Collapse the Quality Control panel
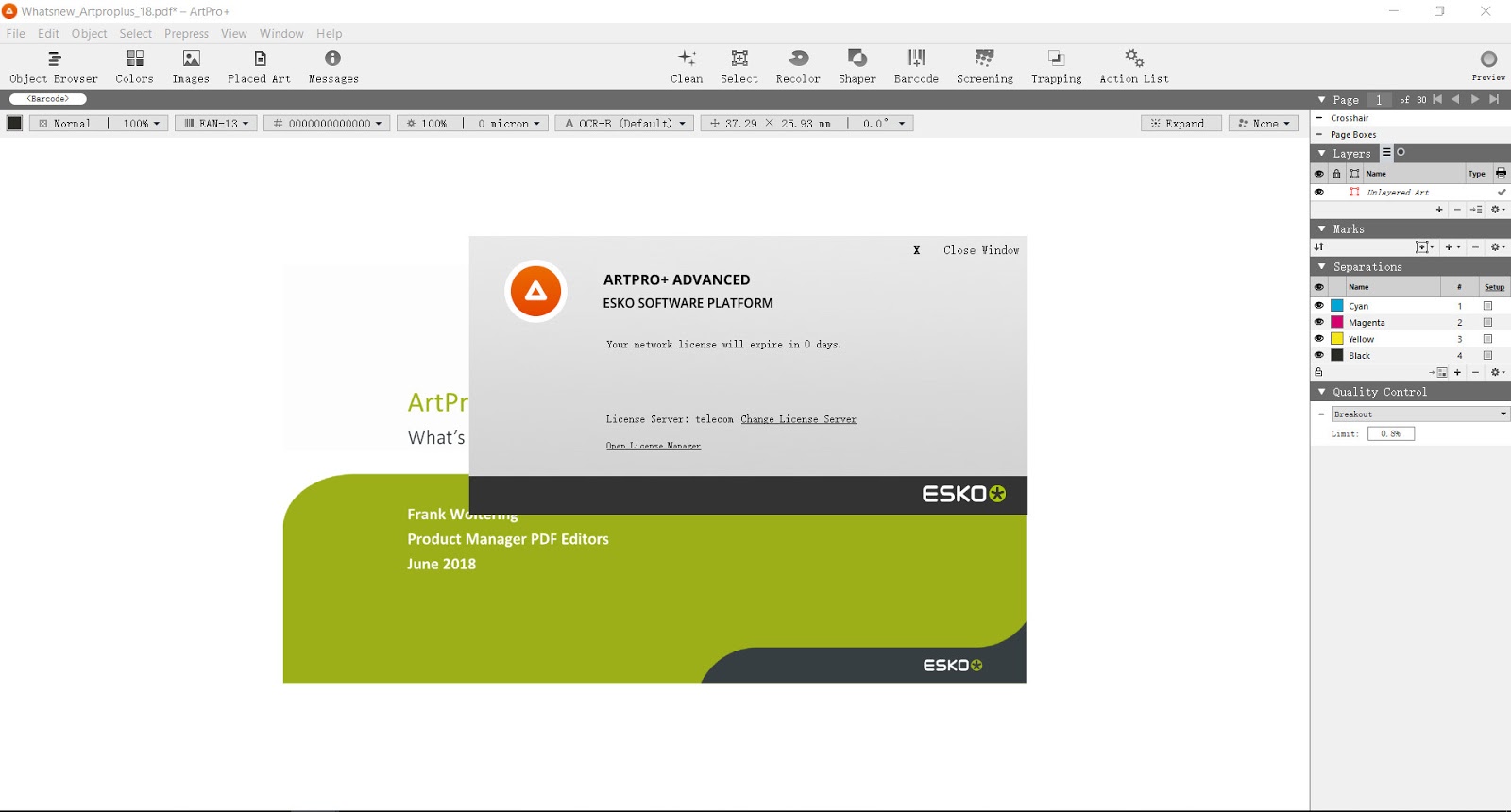Viewport: 1511px width, 812px height. pyautogui.click(x=1321, y=391)
